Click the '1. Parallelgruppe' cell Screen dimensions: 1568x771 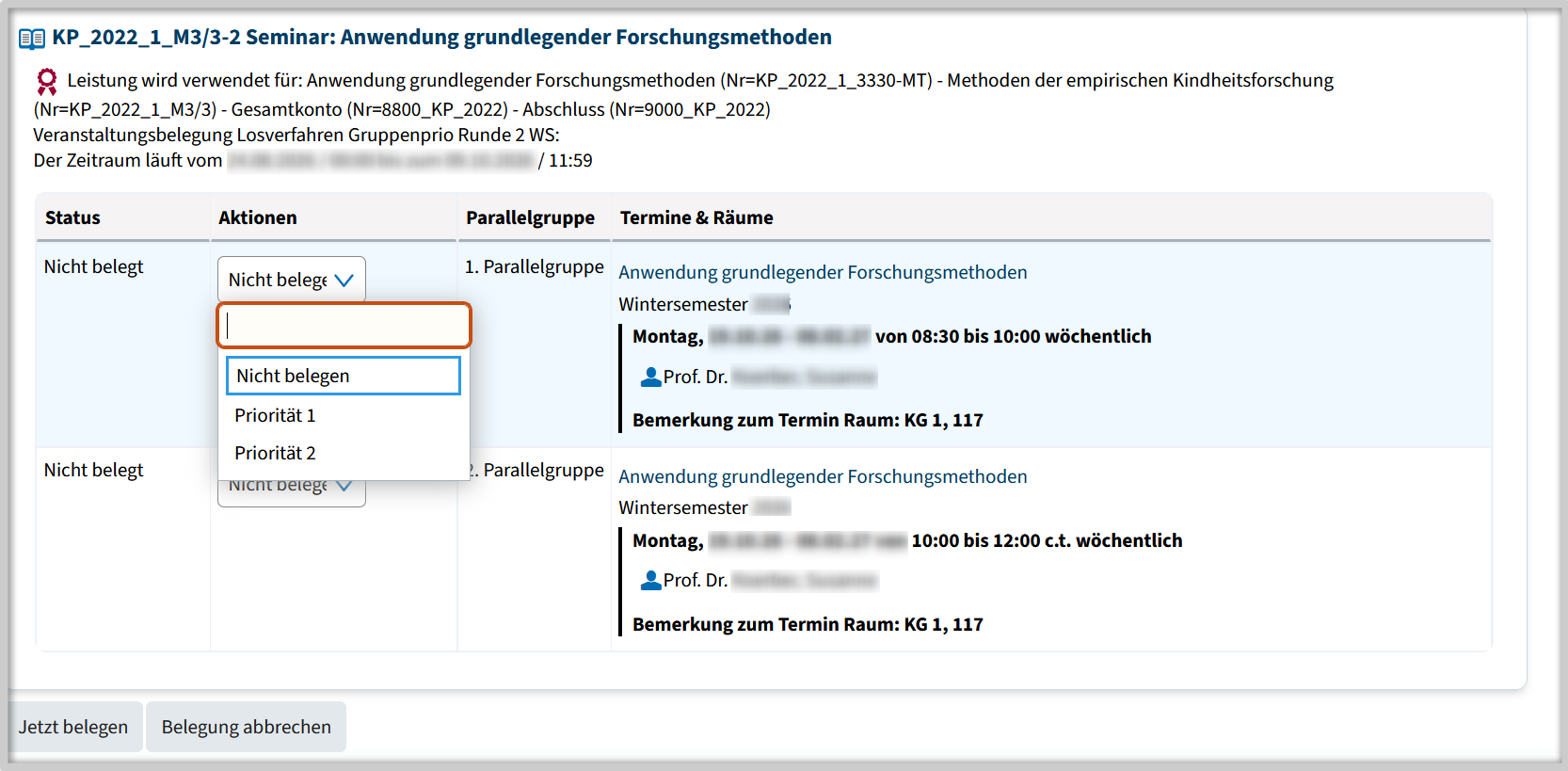[x=535, y=266]
